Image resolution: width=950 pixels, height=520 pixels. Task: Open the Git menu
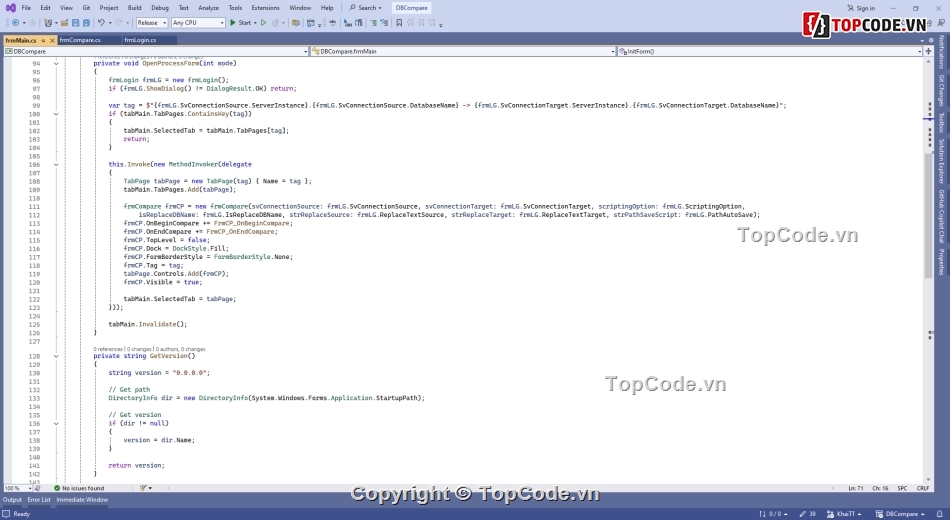pyautogui.click(x=86, y=8)
